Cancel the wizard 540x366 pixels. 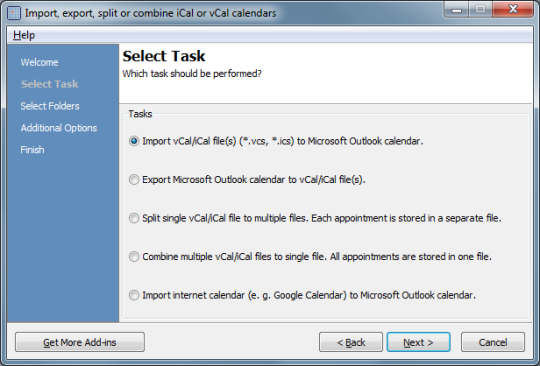click(493, 342)
